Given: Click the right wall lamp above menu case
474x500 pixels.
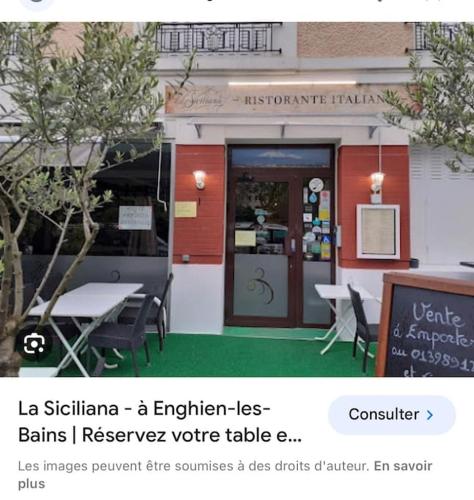Looking at the screenshot, I should pyautogui.click(x=377, y=182).
